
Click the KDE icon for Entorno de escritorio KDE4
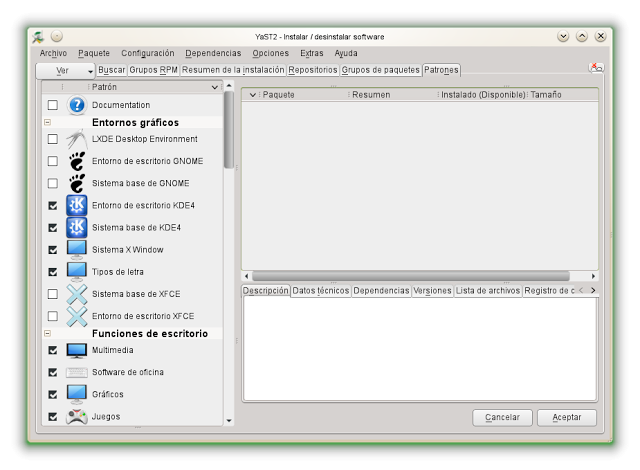pos(77,205)
